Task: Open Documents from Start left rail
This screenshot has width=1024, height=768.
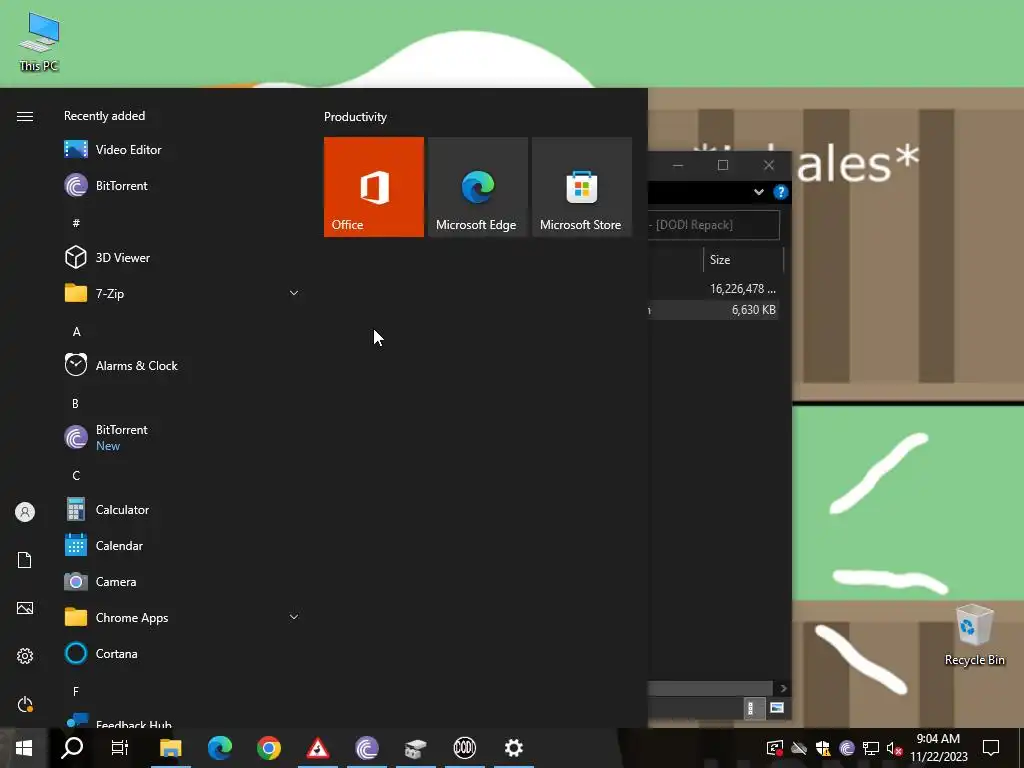Action: tap(25, 560)
